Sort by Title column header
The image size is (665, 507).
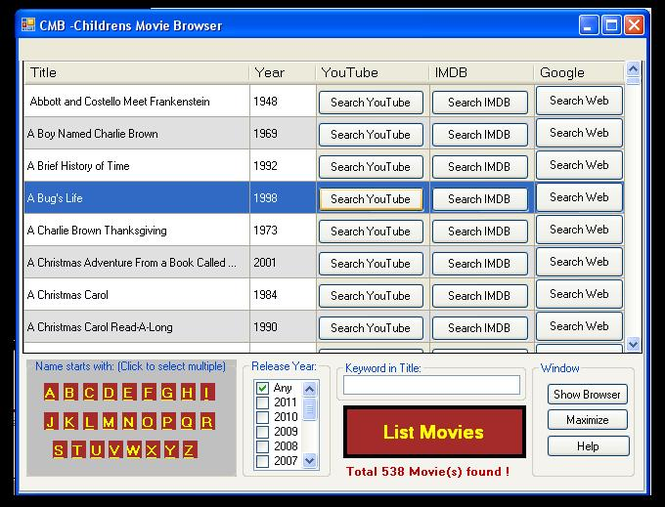[137, 73]
